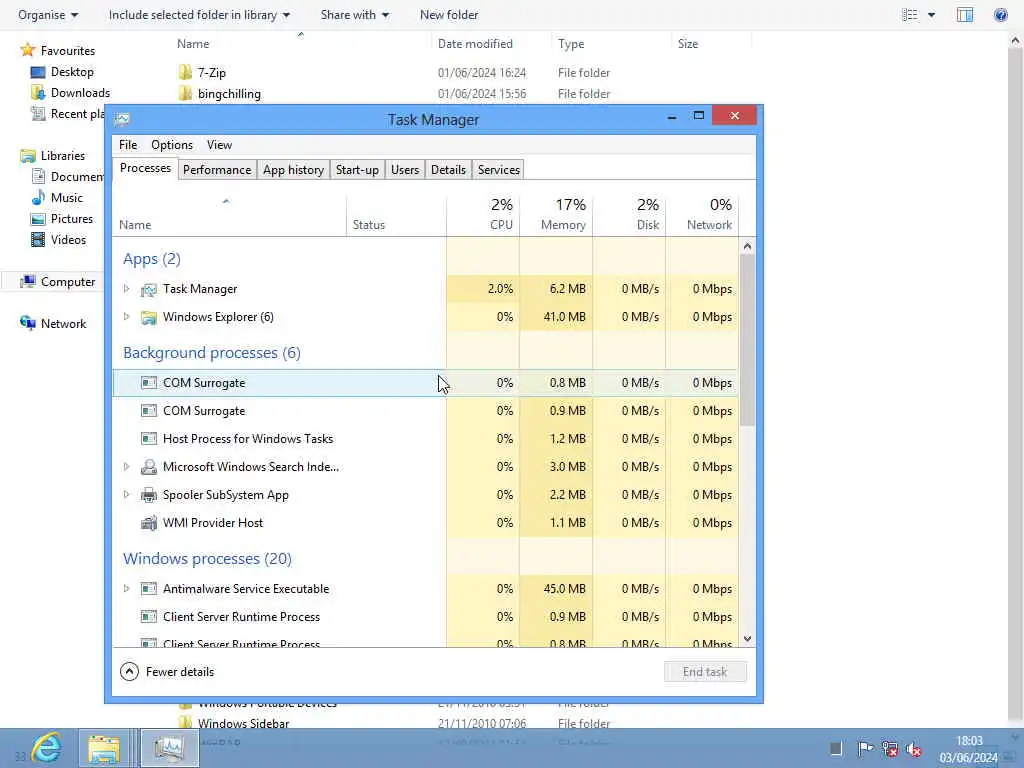
Task: Select the Windows Sidebar folder in Explorer
Action: click(243, 723)
